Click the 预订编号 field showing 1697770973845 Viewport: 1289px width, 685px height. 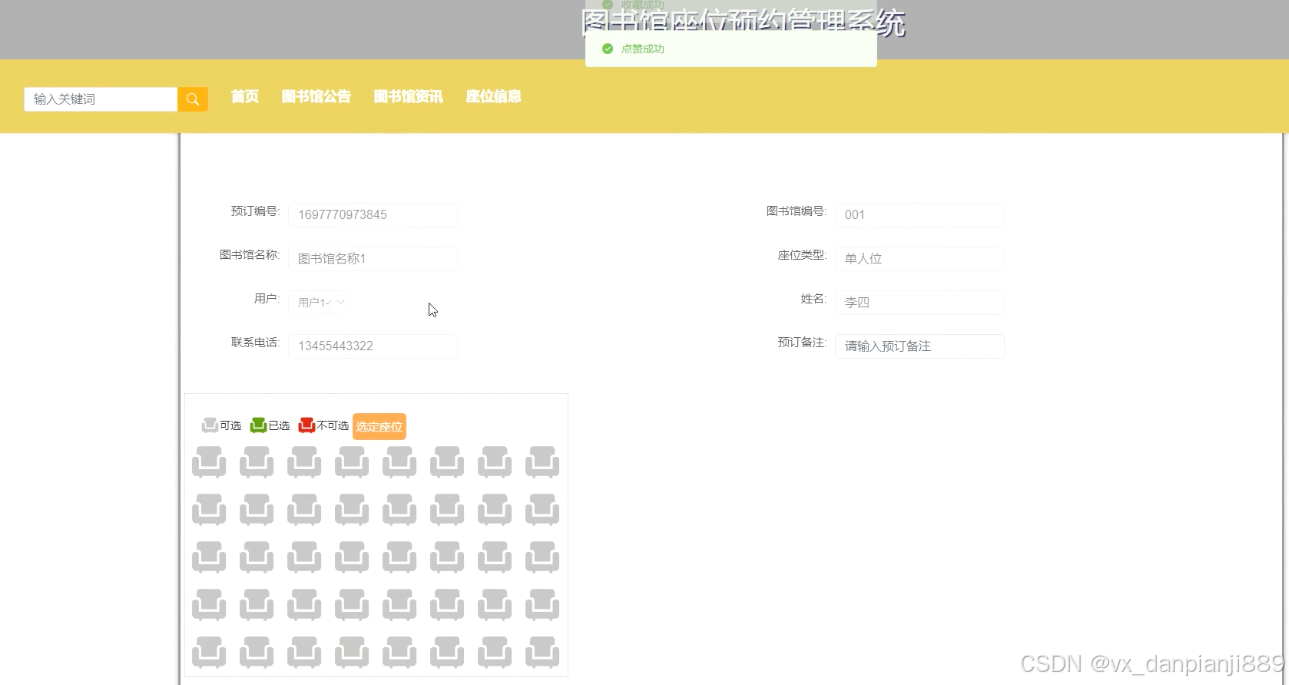tap(373, 215)
